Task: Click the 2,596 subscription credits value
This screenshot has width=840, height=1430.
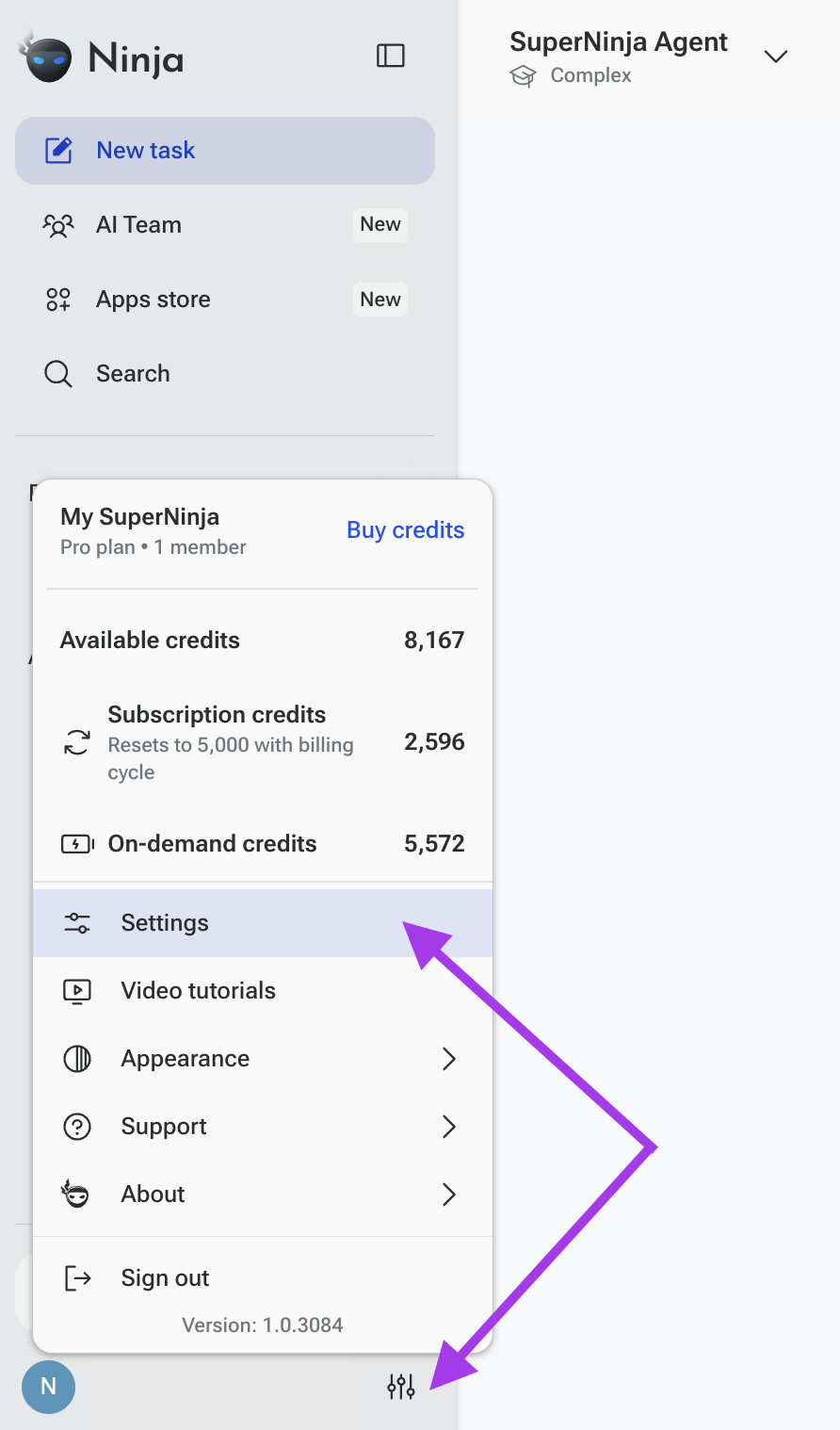Action: 434,742
